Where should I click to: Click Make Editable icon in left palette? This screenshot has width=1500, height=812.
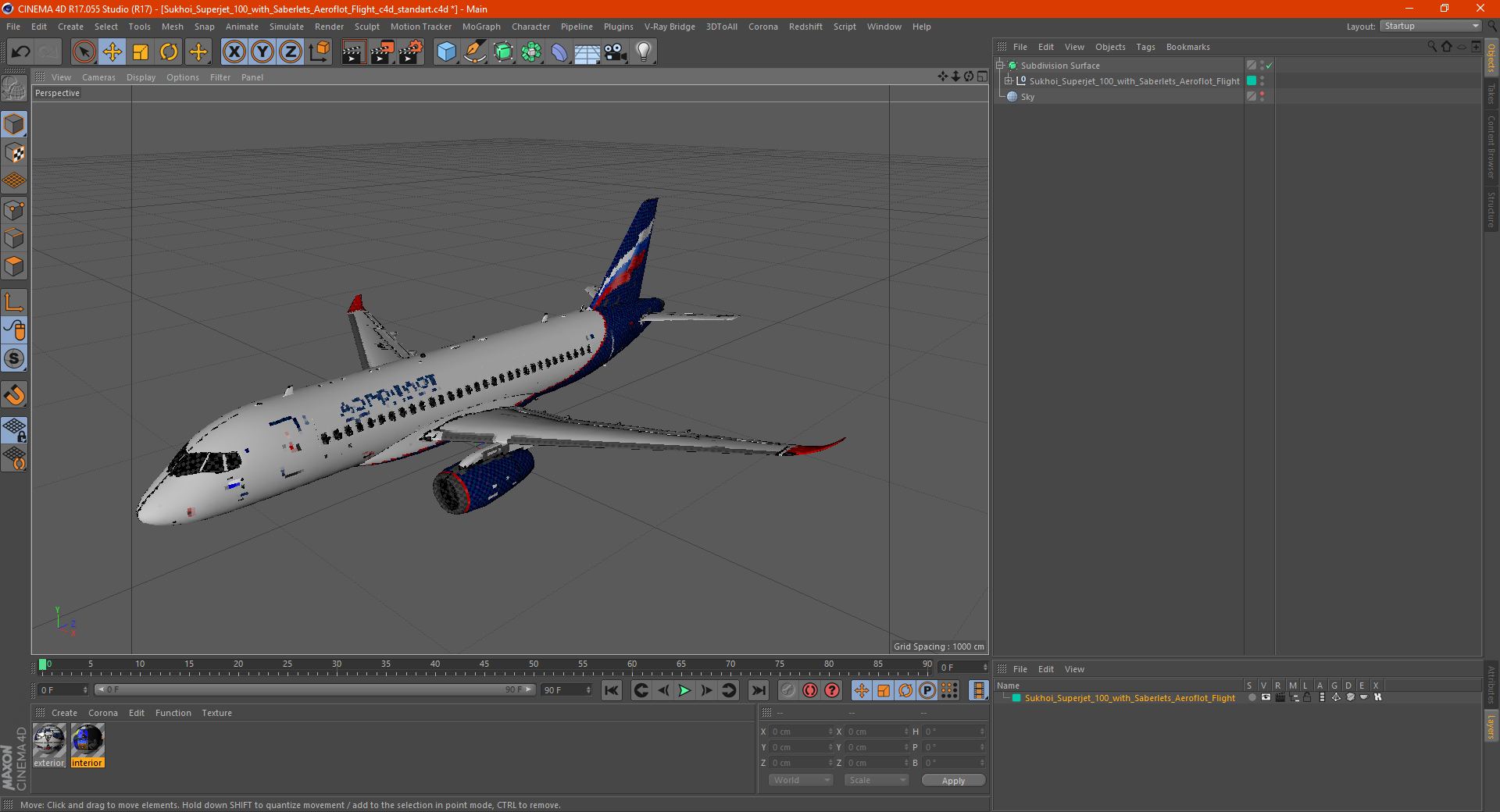pos(14,89)
